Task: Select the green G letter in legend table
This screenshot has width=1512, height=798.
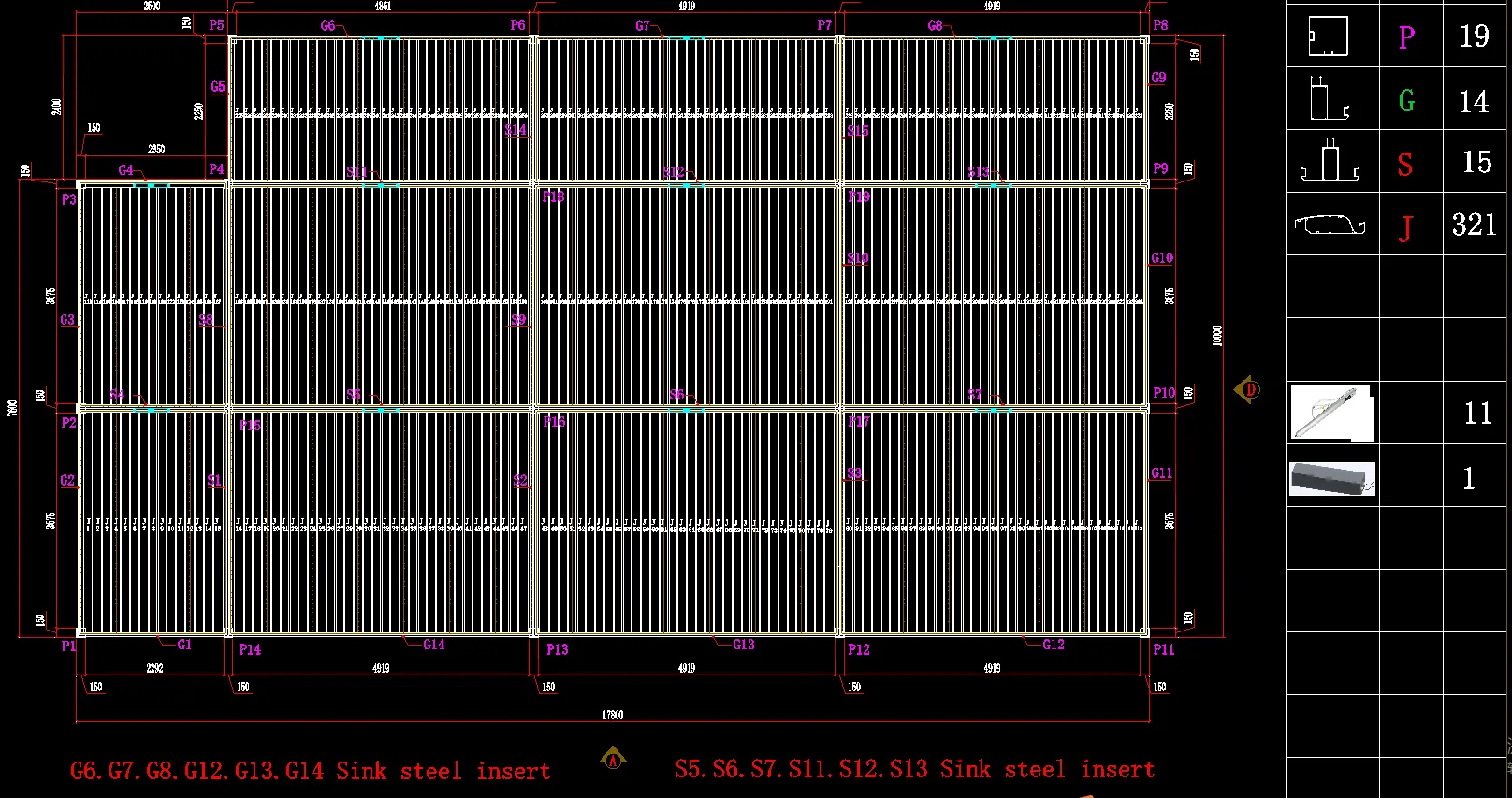Action: click(1406, 101)
